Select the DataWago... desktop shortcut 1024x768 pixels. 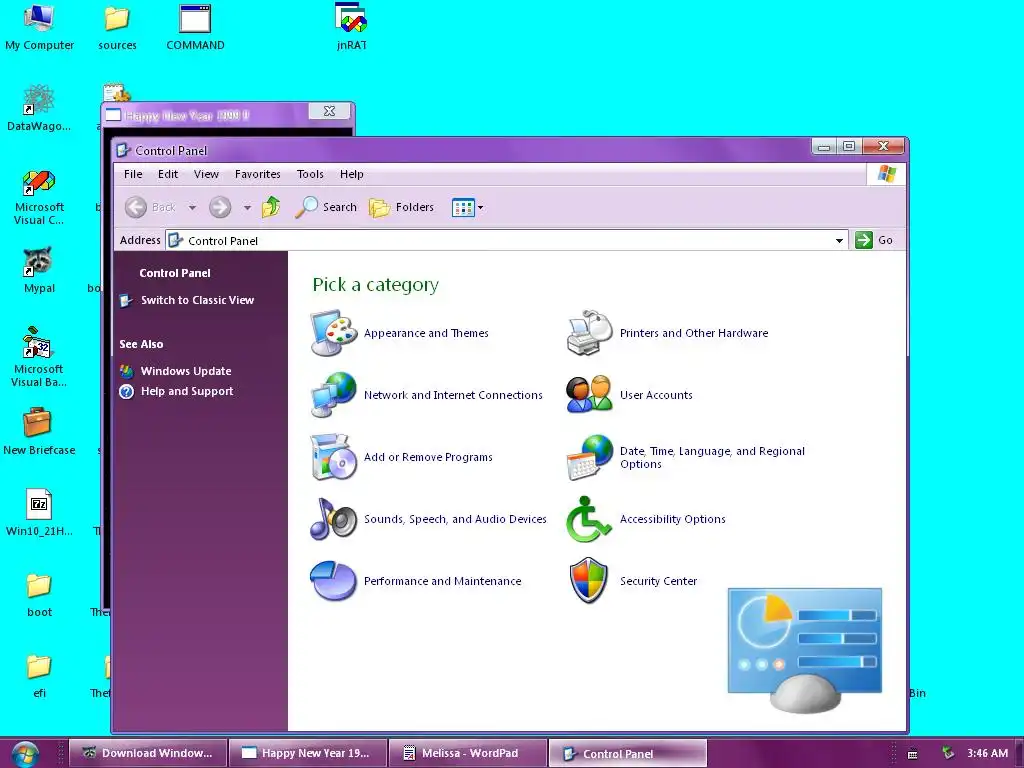(x=39, y=108)
